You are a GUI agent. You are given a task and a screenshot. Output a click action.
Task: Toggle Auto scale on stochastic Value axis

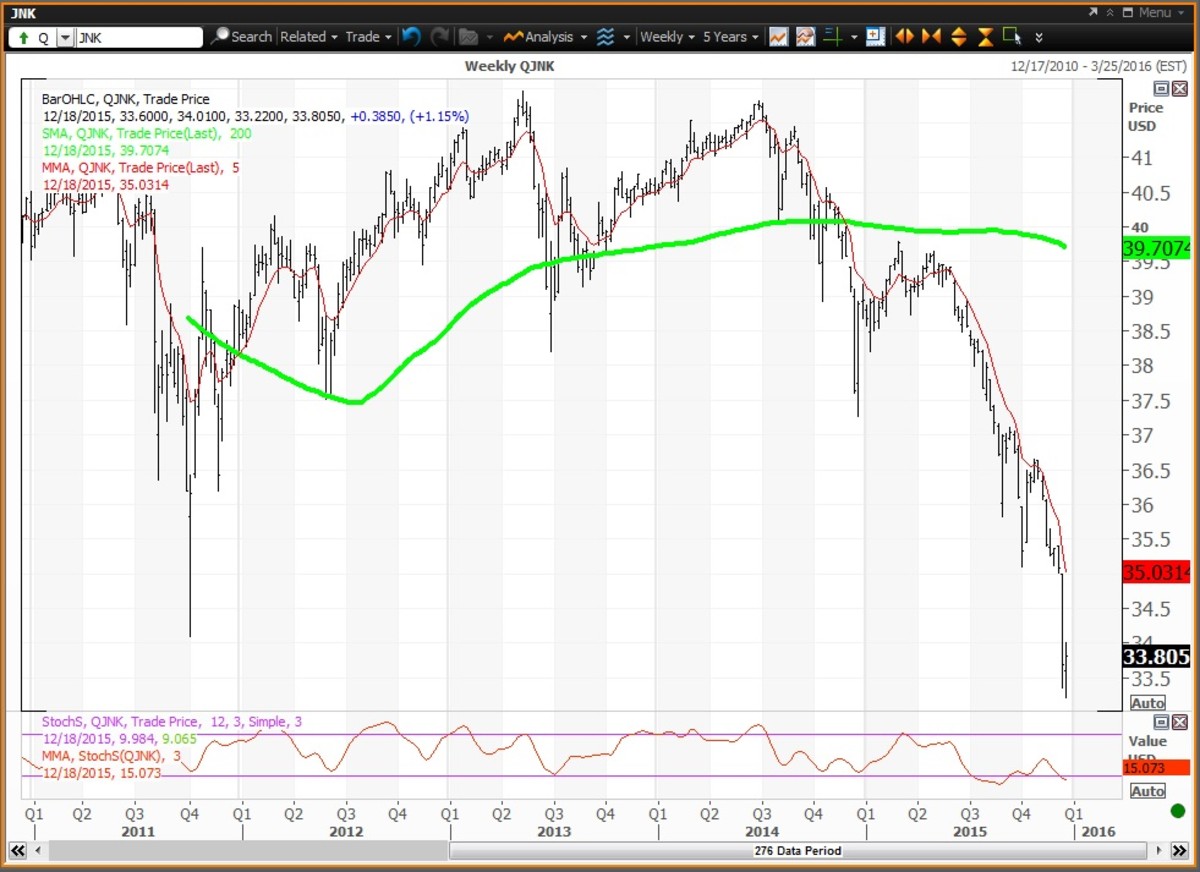1147,791
